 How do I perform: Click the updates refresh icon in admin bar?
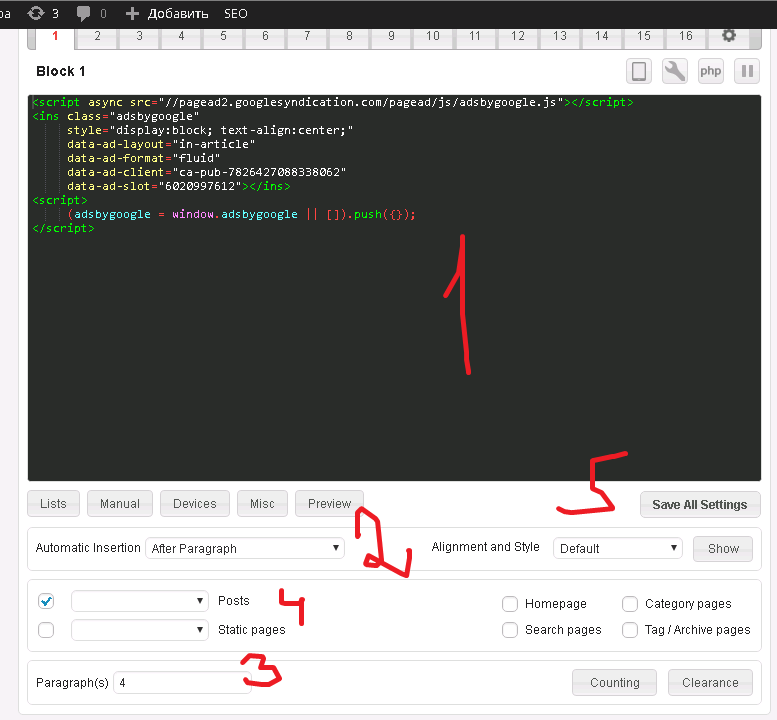coord(36,13)
